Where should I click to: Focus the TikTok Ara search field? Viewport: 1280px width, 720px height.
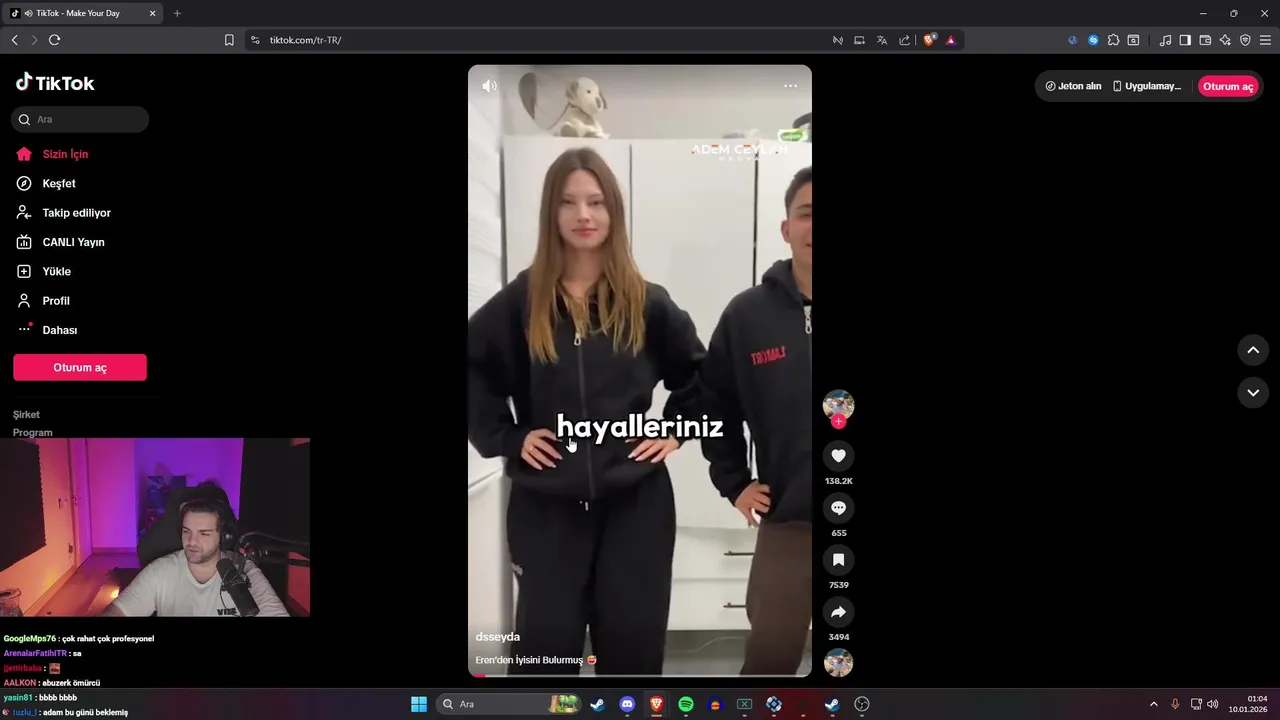click(80, 119)
